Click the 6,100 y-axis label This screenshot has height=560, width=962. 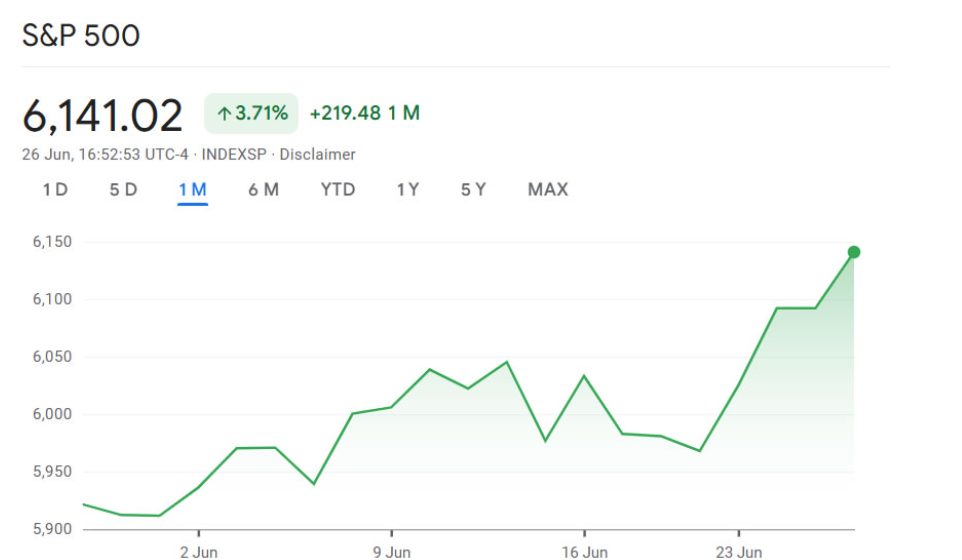(52, 299)
